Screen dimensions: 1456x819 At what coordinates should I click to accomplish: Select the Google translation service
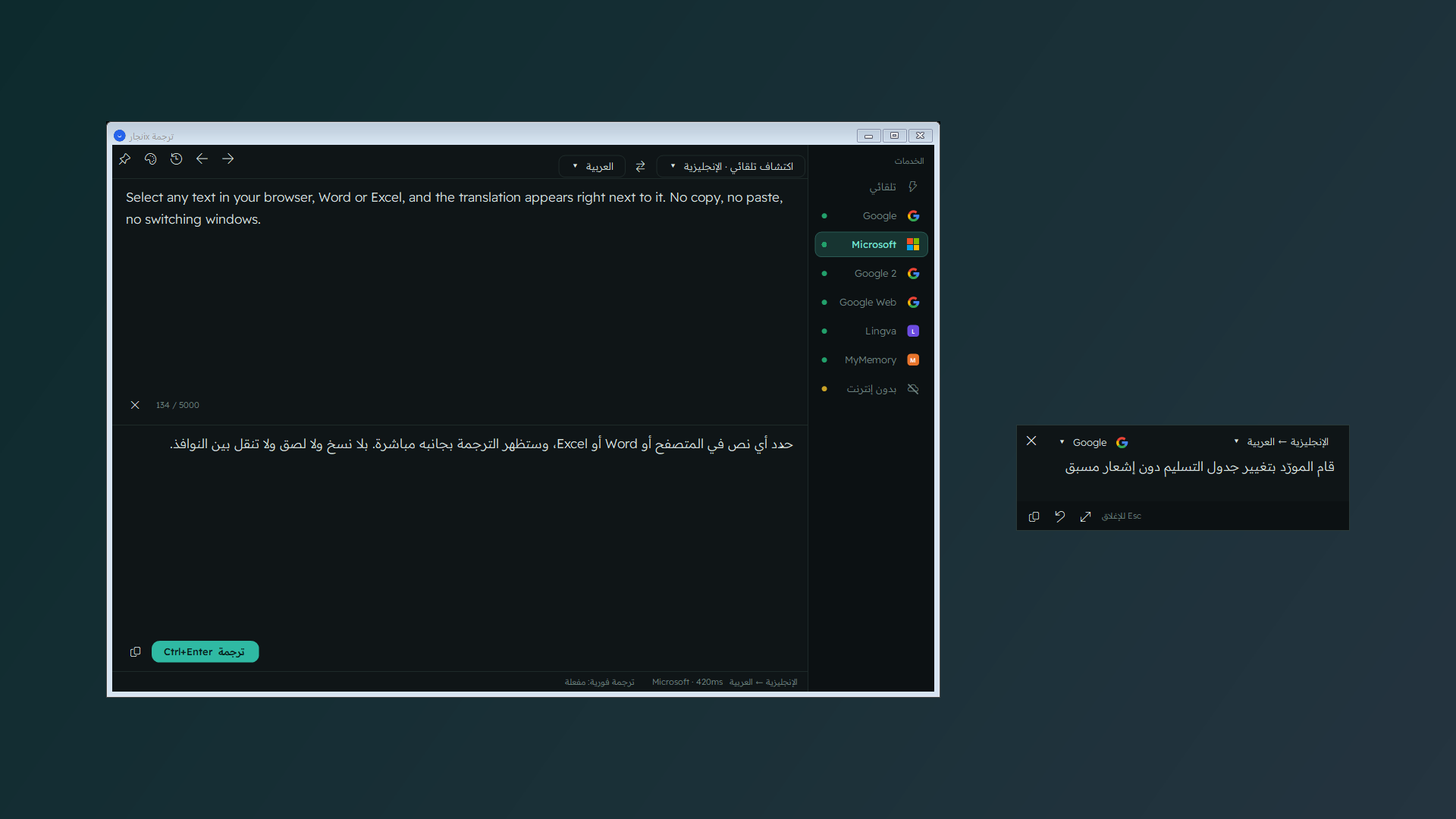(x=871, y=216)
